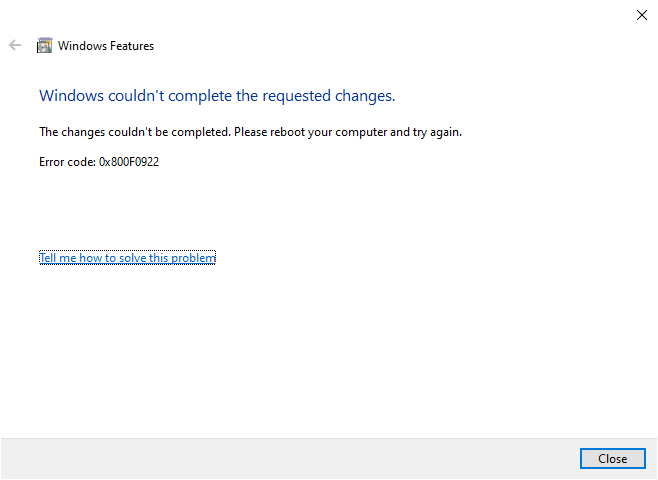658x480 pixels.
Task: Click the 'Error code:' label
Action: click(x=67, y=162)
